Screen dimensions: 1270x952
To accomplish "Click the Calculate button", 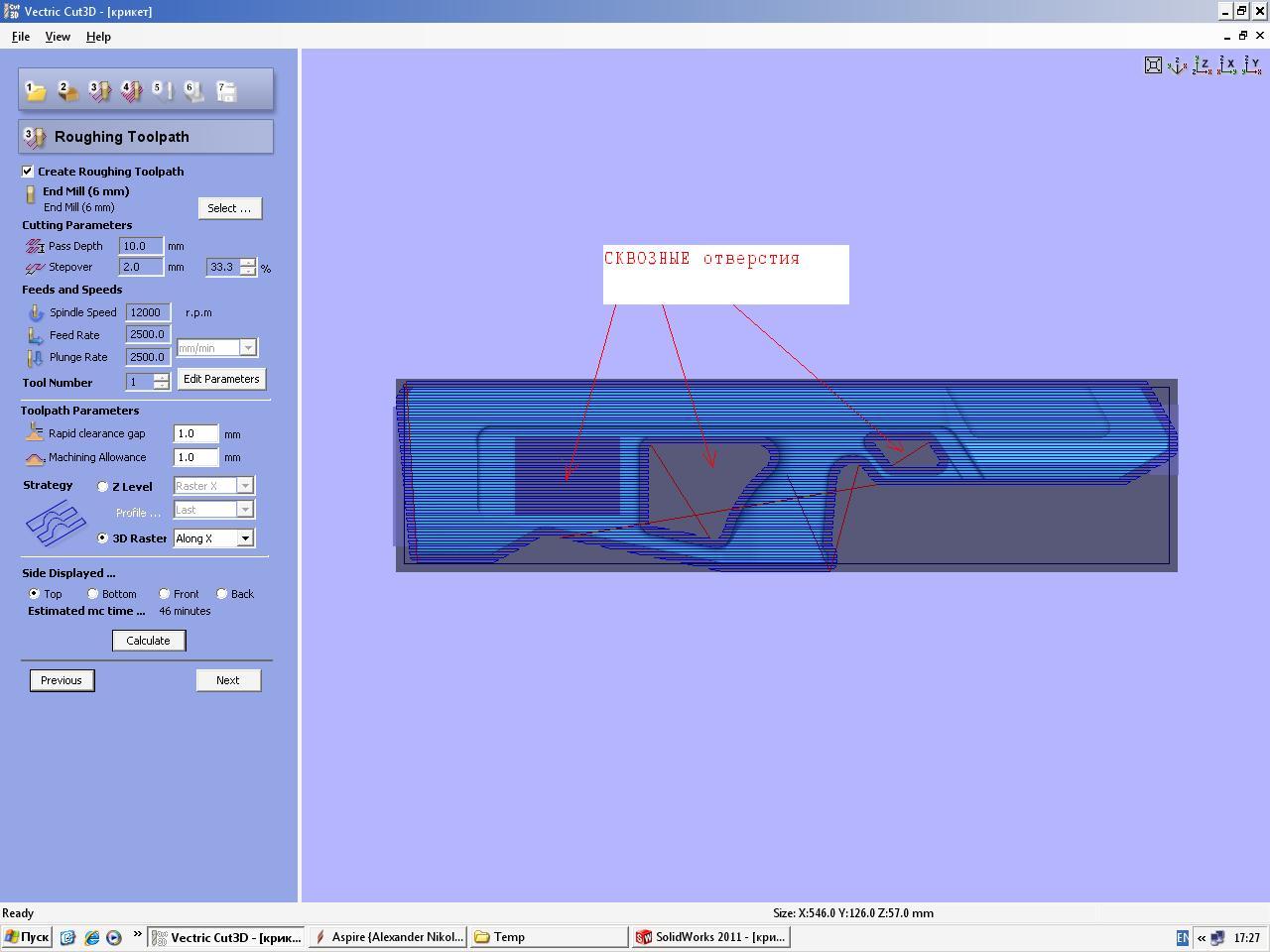I will (149, 641).
